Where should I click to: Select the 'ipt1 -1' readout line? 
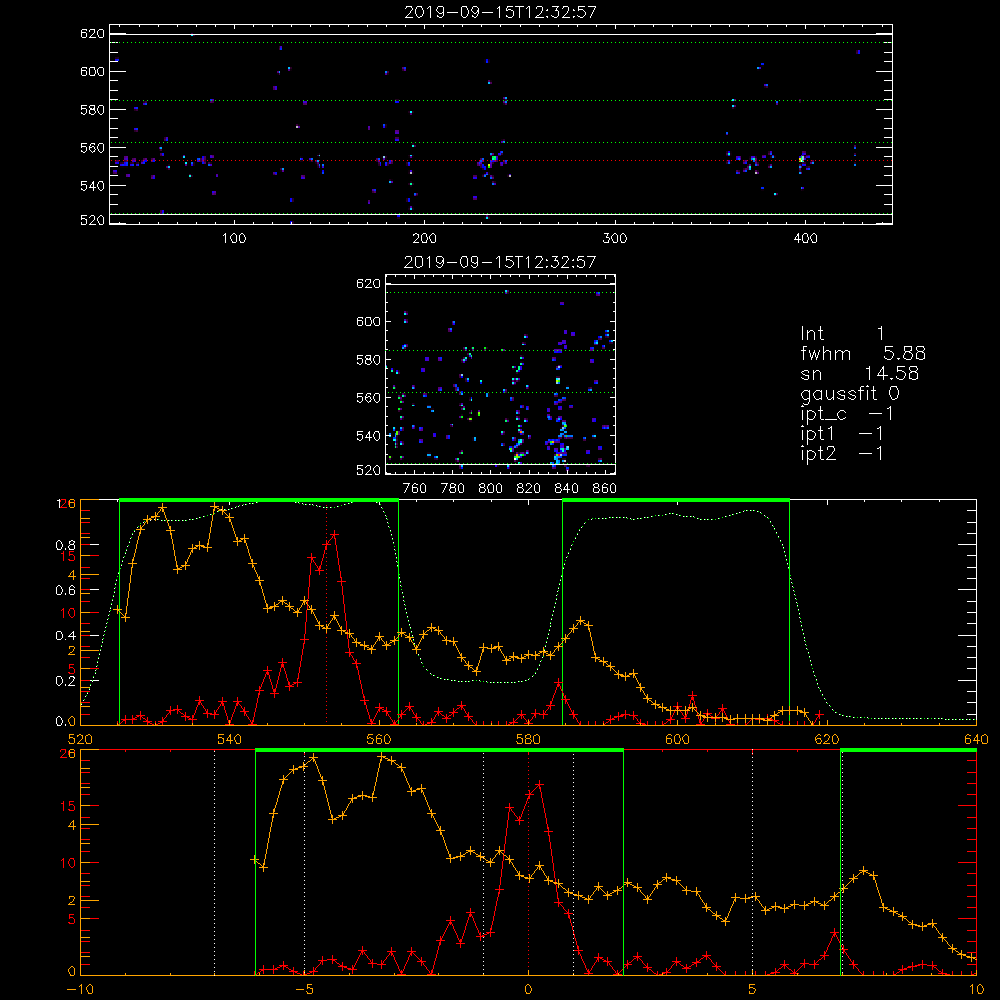point(842,434)
